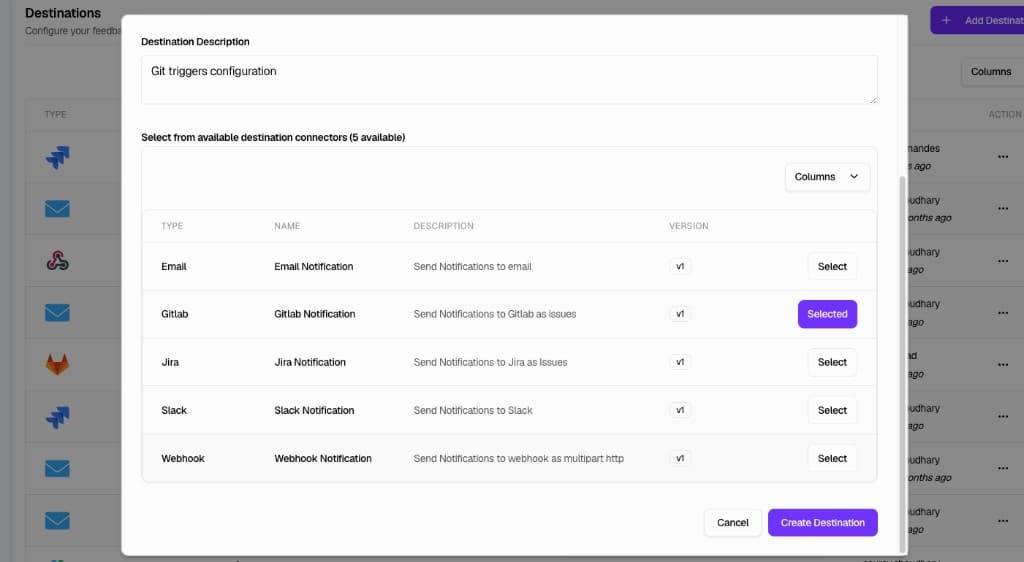Click the Selected button for Gitlab Notification
Viewport: 1024px width, 562px height.
pyautogui.click(x=827, y=314)
